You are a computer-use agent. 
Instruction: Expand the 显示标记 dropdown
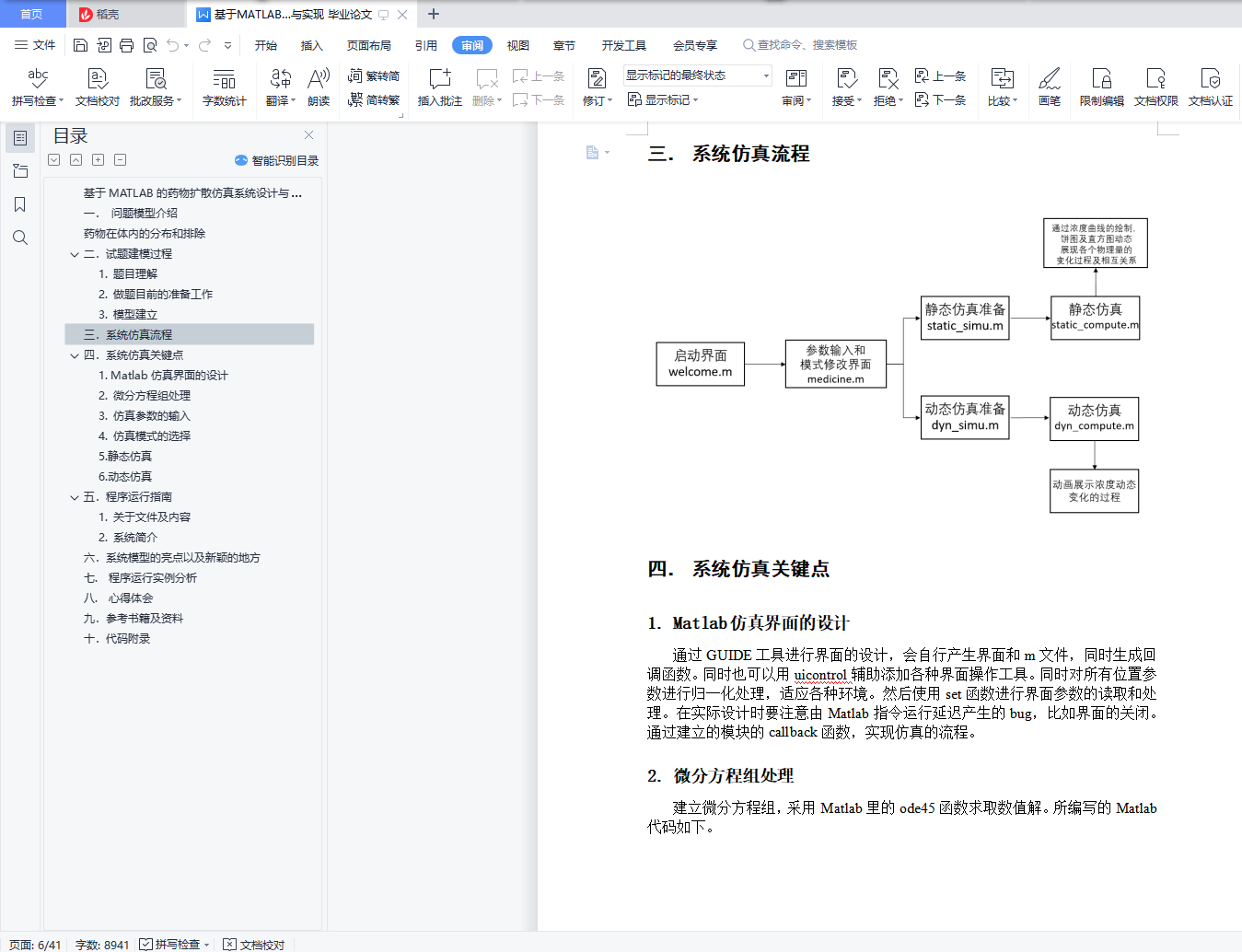click(x=664, y=99)
